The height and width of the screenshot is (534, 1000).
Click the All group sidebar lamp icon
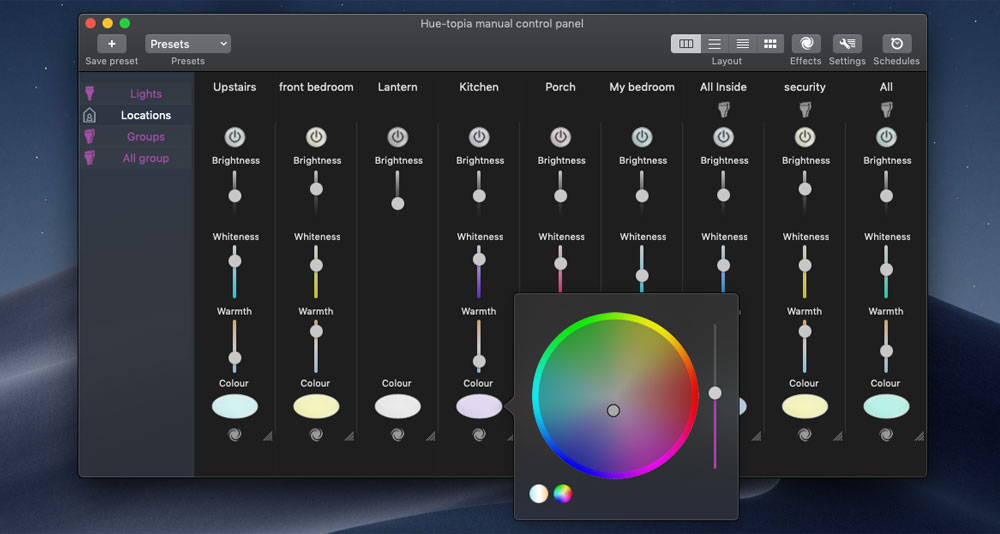[90, 158]
